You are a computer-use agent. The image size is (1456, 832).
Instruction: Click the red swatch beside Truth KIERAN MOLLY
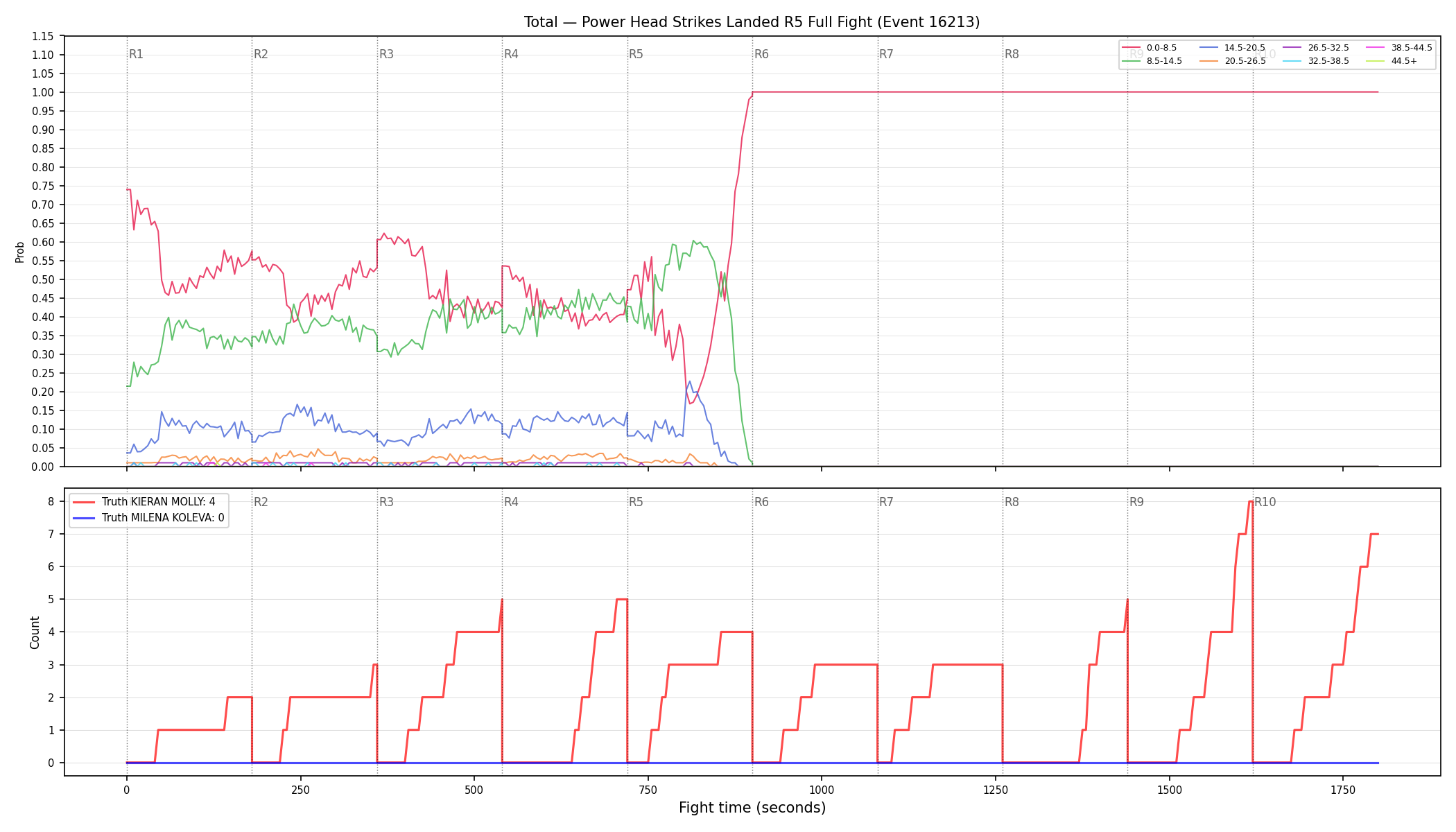tap(84, 502)
